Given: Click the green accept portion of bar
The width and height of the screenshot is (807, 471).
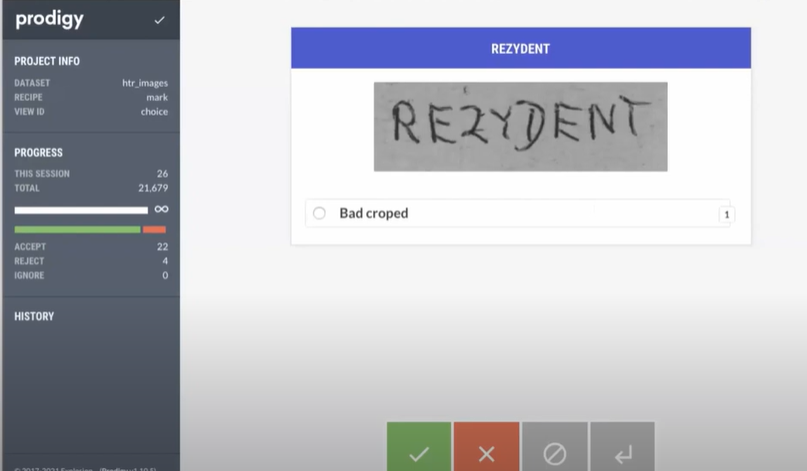Looking at the screenshot, I should click(77, 230).
